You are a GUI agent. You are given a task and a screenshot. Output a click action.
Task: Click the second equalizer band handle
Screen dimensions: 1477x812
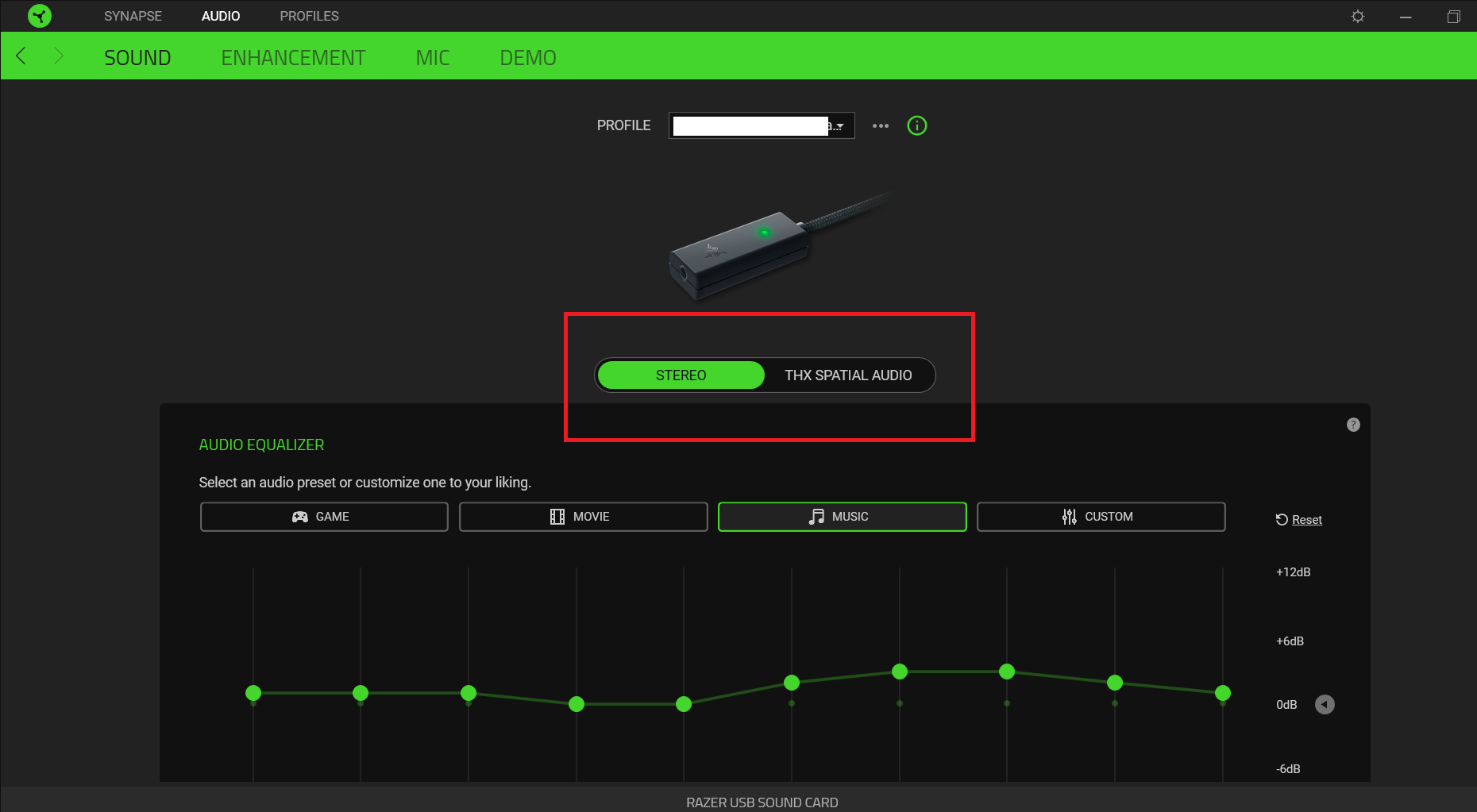point(361,693)
